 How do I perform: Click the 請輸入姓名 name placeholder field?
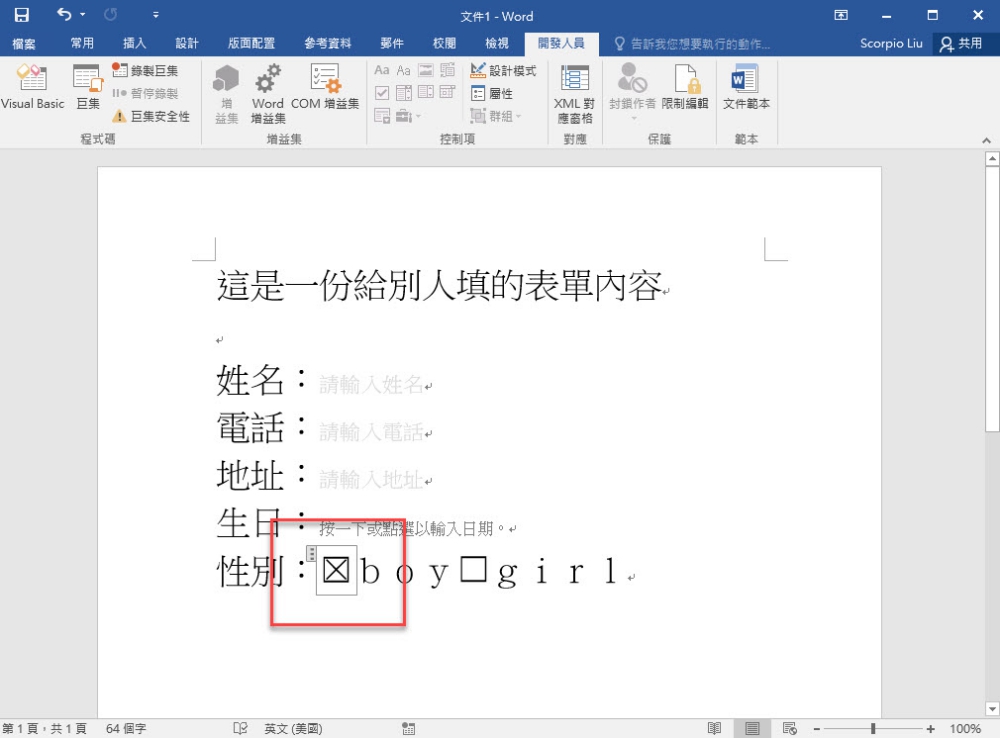coord(371,385)
